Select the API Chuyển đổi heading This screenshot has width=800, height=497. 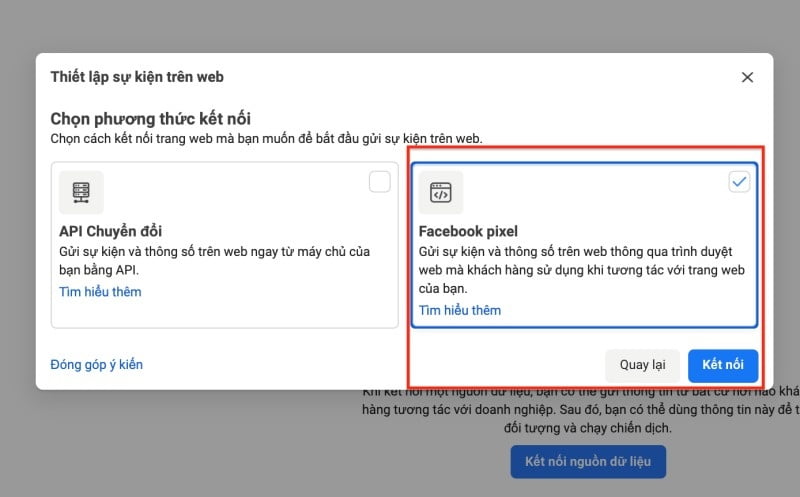[x=110, y=231]
